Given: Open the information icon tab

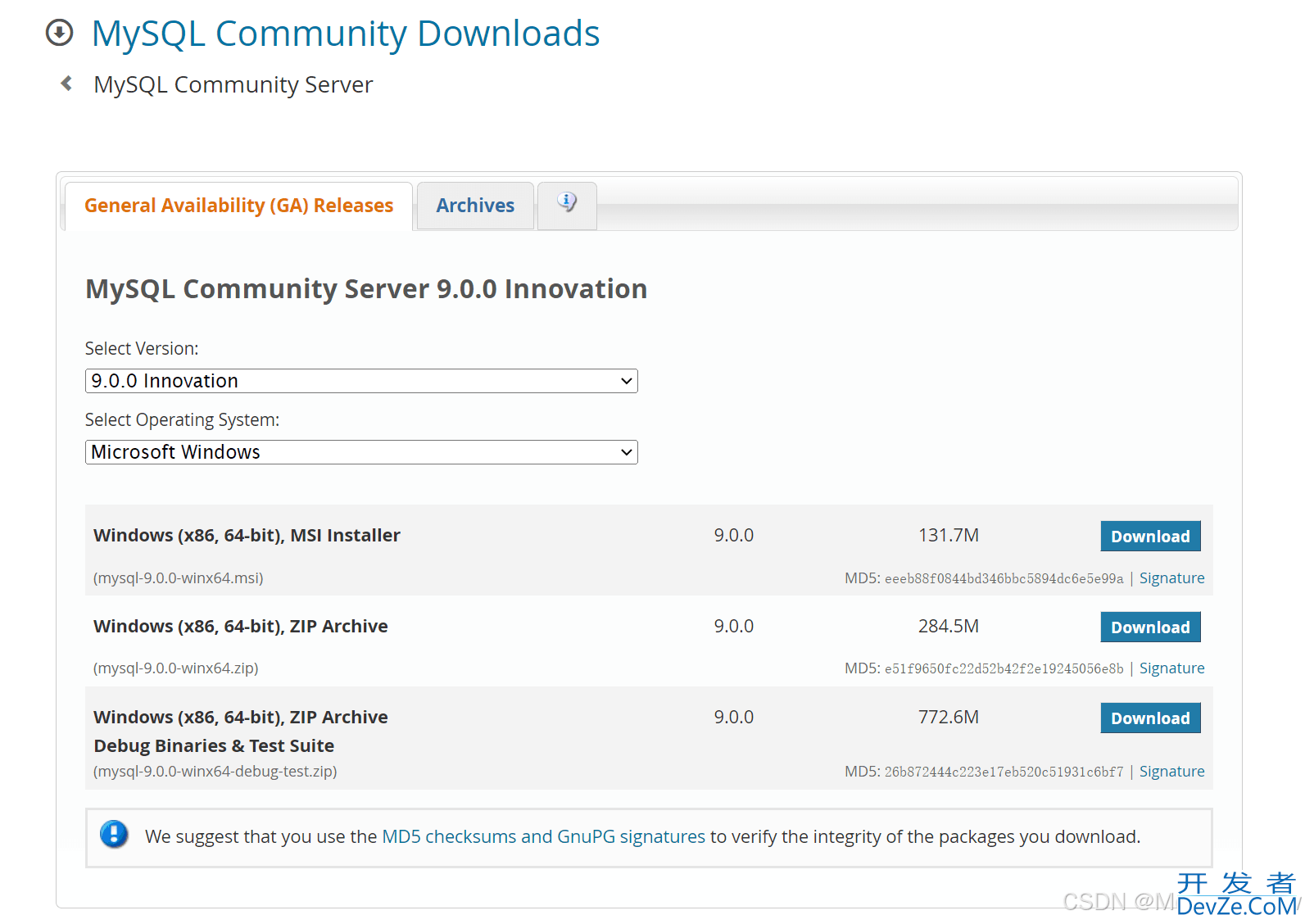Looking at the screenshot, I should [567, 205].
